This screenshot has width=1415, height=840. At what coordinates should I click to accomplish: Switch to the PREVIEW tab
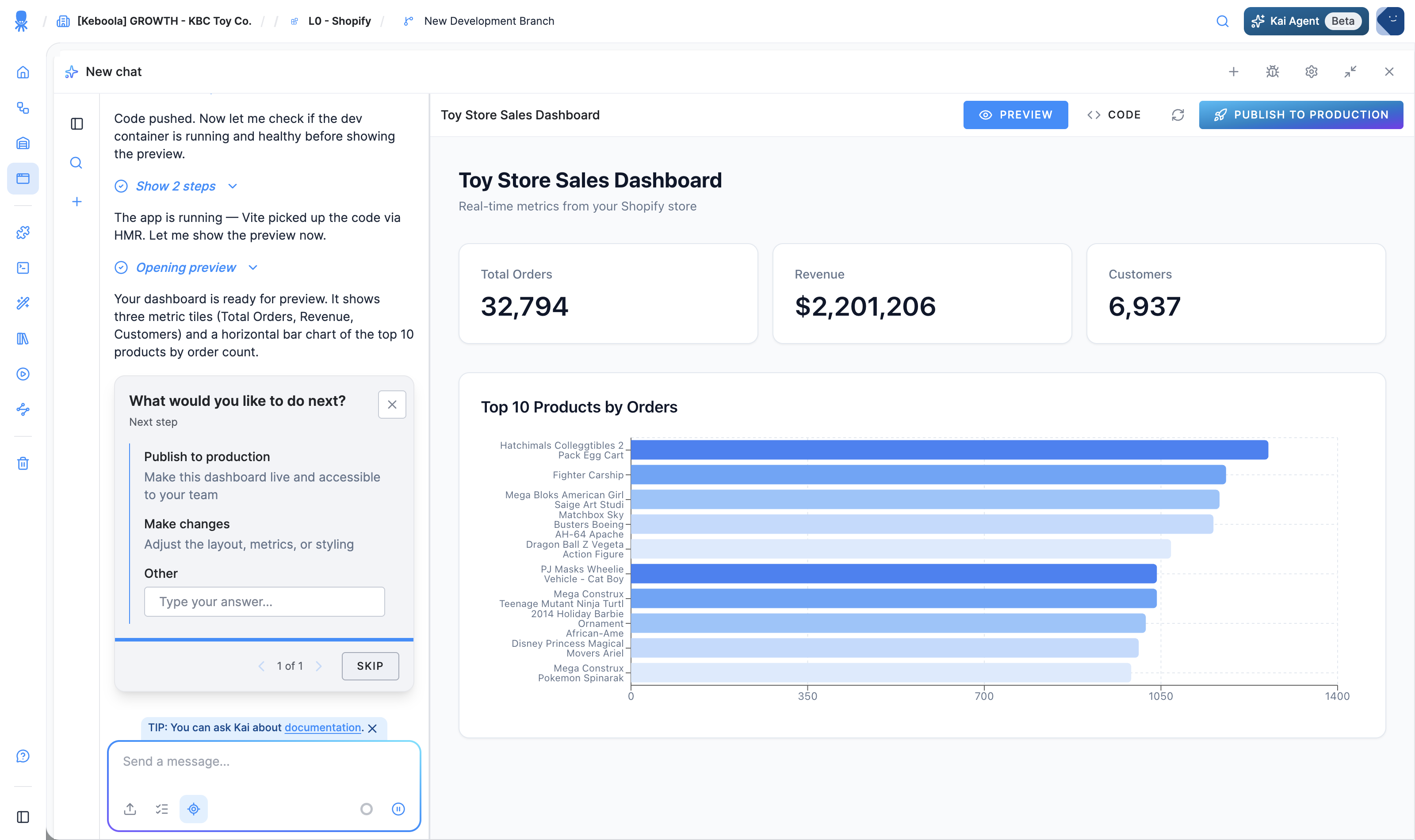[1015, 115]
